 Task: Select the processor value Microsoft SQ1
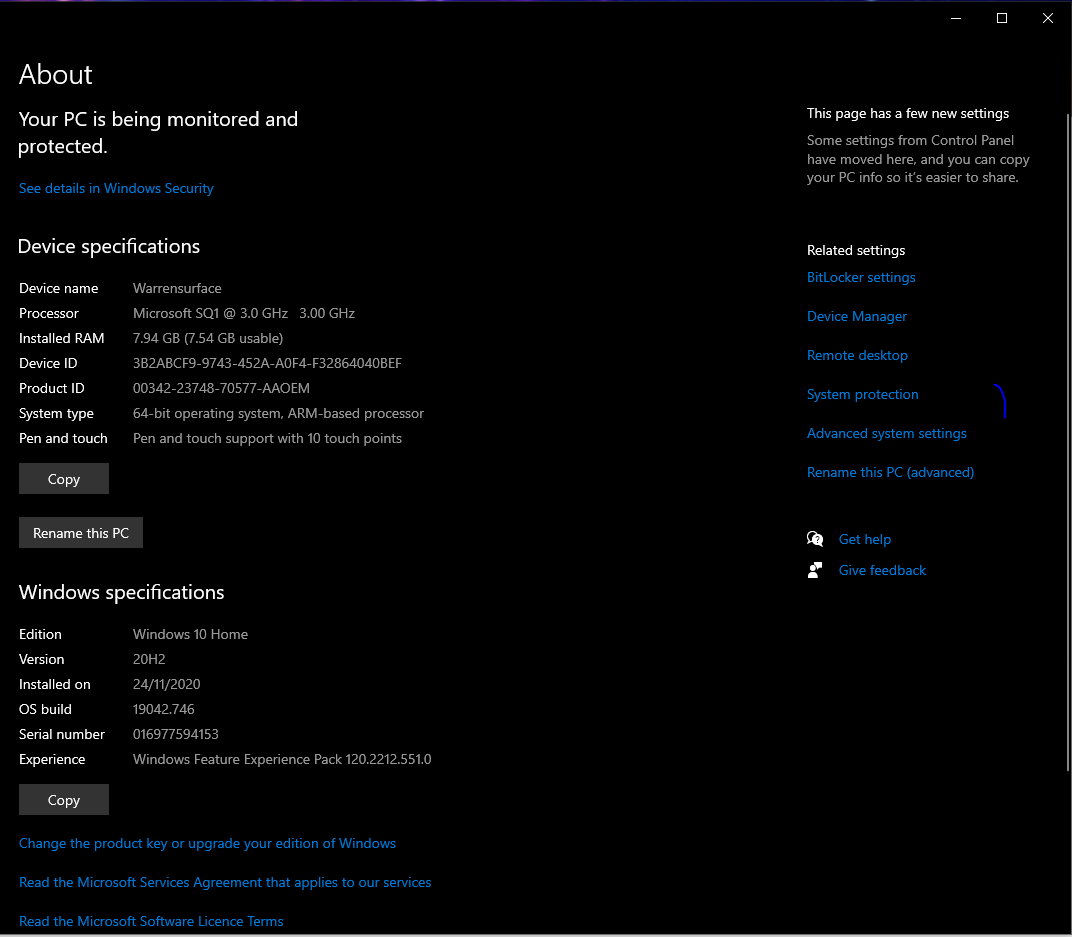[x=243, y=313]
